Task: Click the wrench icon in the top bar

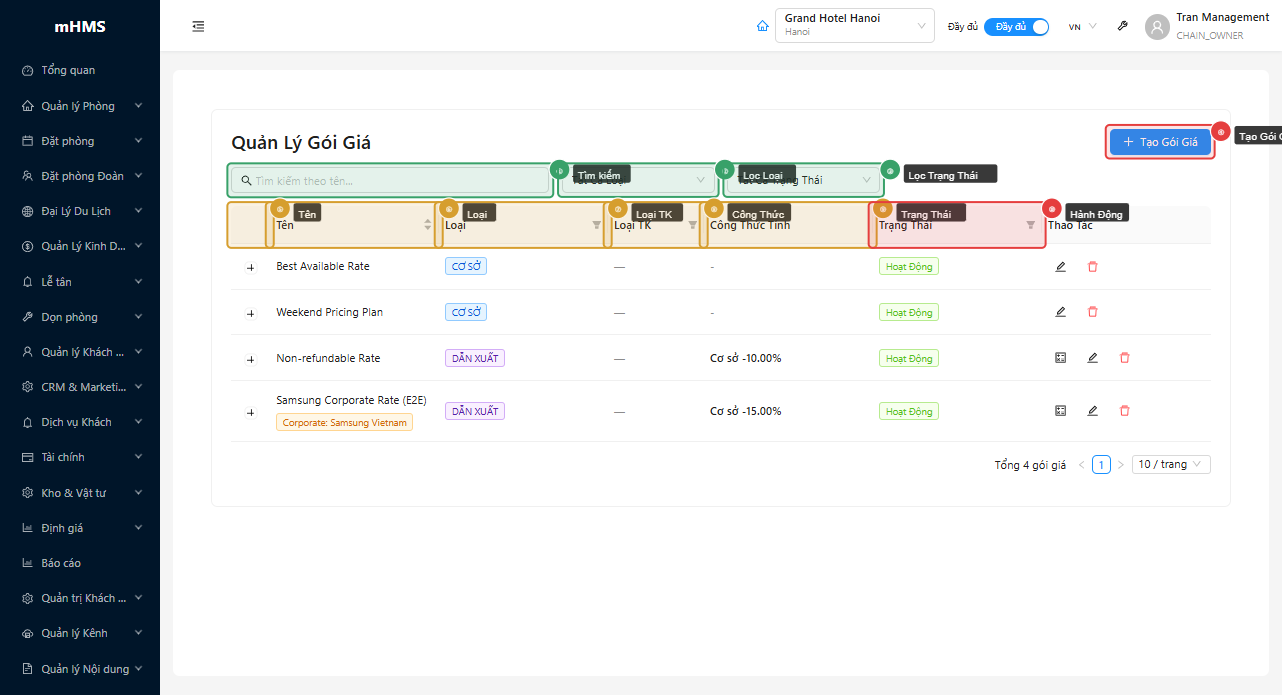Action: click(x=1122, y=27)
